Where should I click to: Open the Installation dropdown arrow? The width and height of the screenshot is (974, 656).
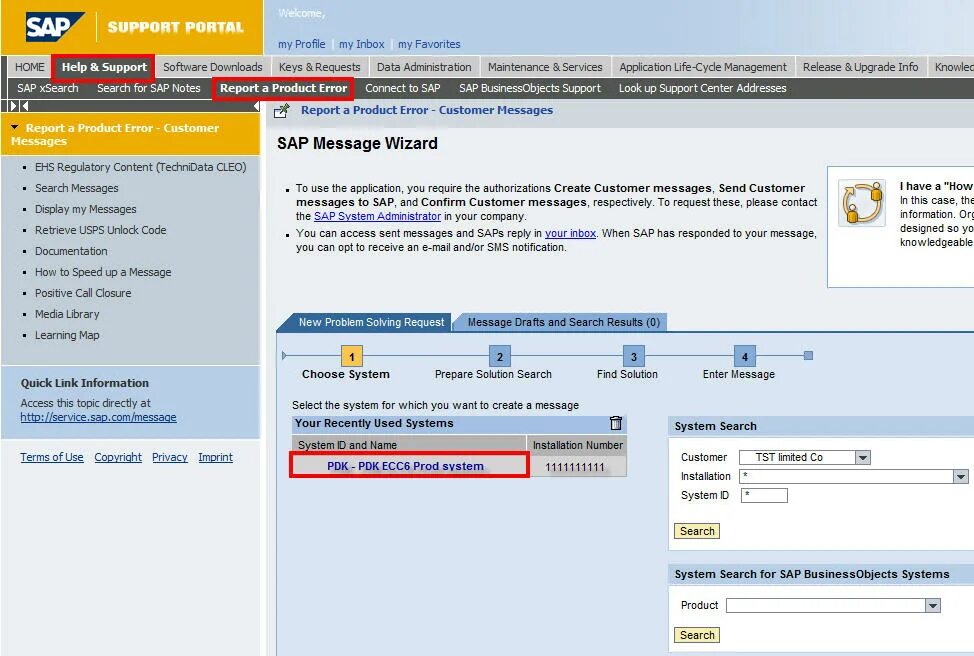[x=961, y=476]
